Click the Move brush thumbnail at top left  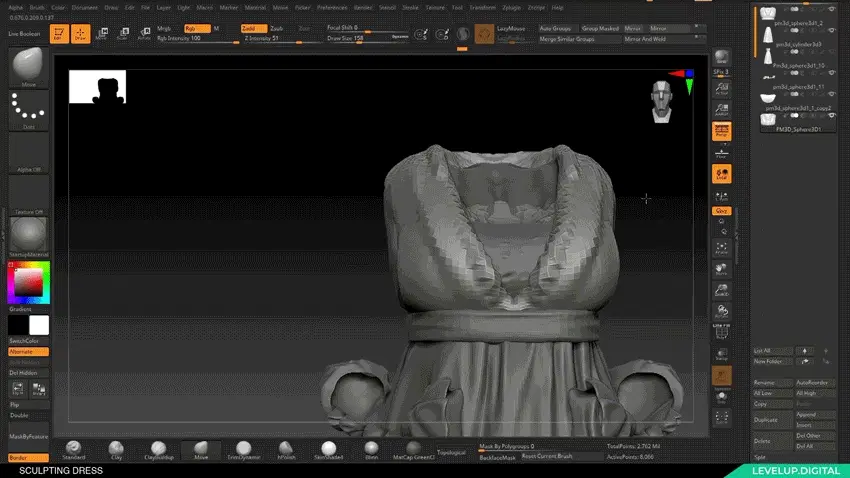(x=28, y=65)
